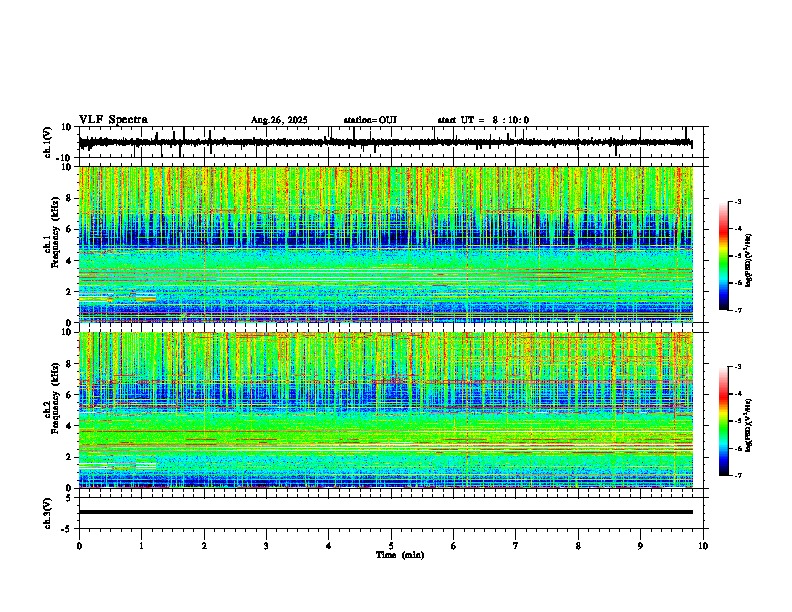The image size is (792, 612).
Task: Click the "5" tick on the ch.3(V) axis
Action: (69, 498)
